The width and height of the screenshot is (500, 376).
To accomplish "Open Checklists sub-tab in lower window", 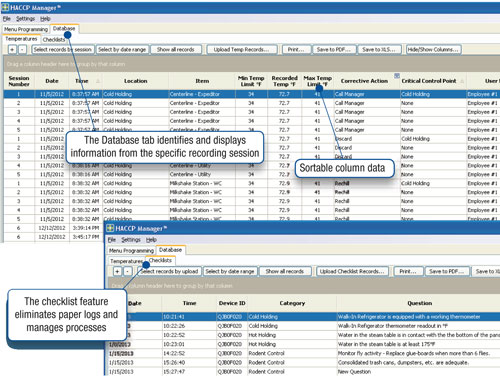I will [x=160, y=261].
